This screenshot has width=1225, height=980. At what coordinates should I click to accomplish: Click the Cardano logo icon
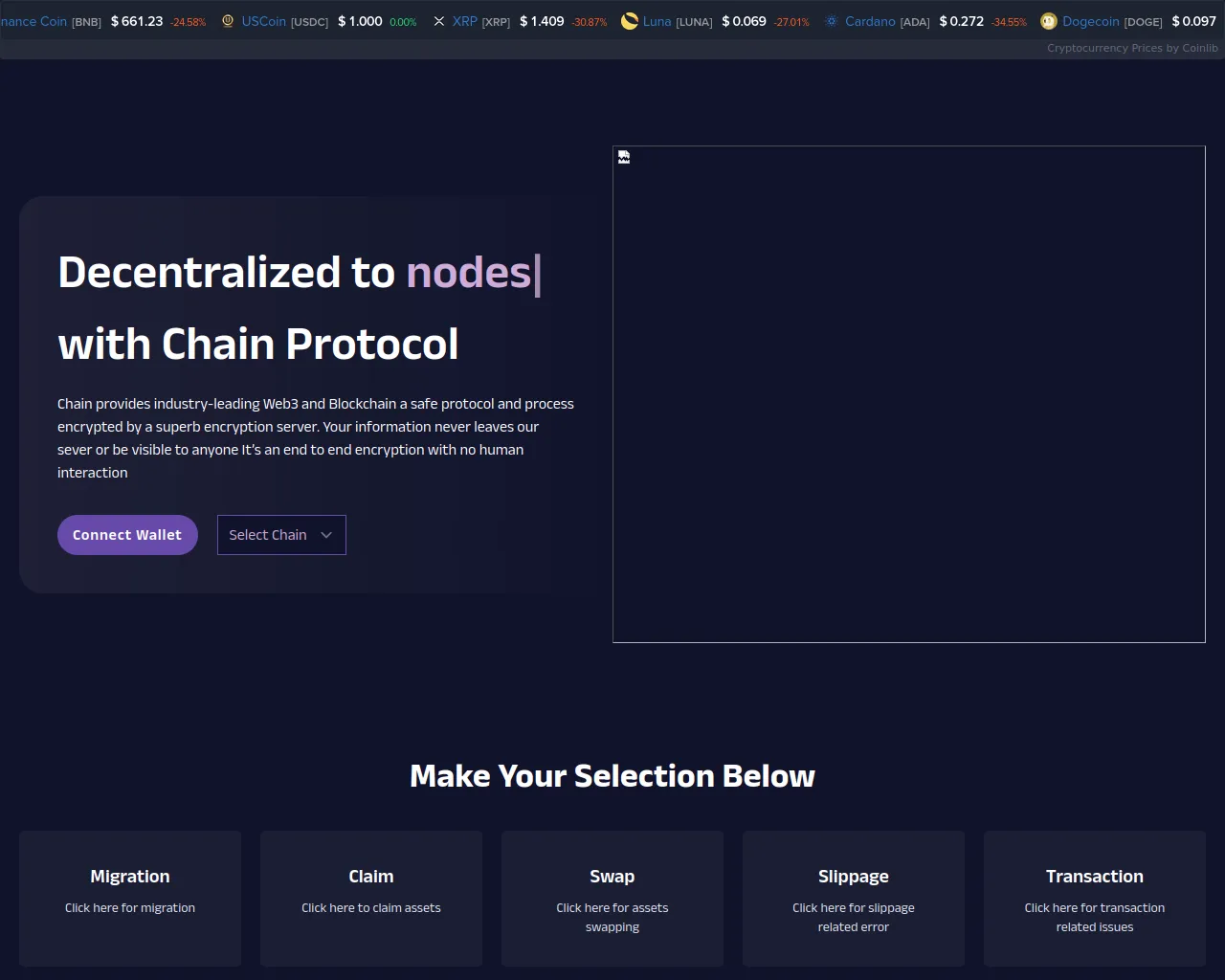831,21
